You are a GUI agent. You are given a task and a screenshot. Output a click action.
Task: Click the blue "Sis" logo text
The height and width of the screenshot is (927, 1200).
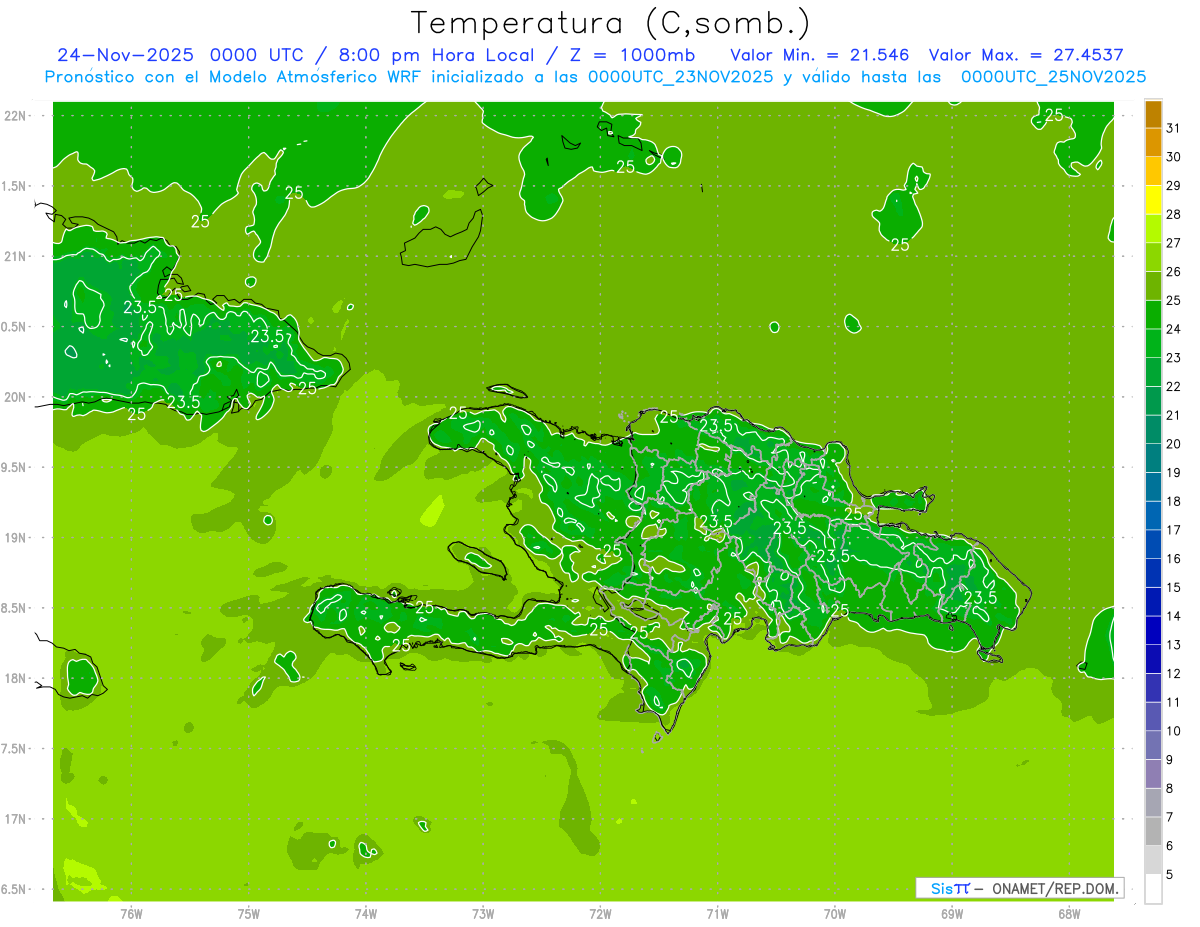[x=943, y=888]
